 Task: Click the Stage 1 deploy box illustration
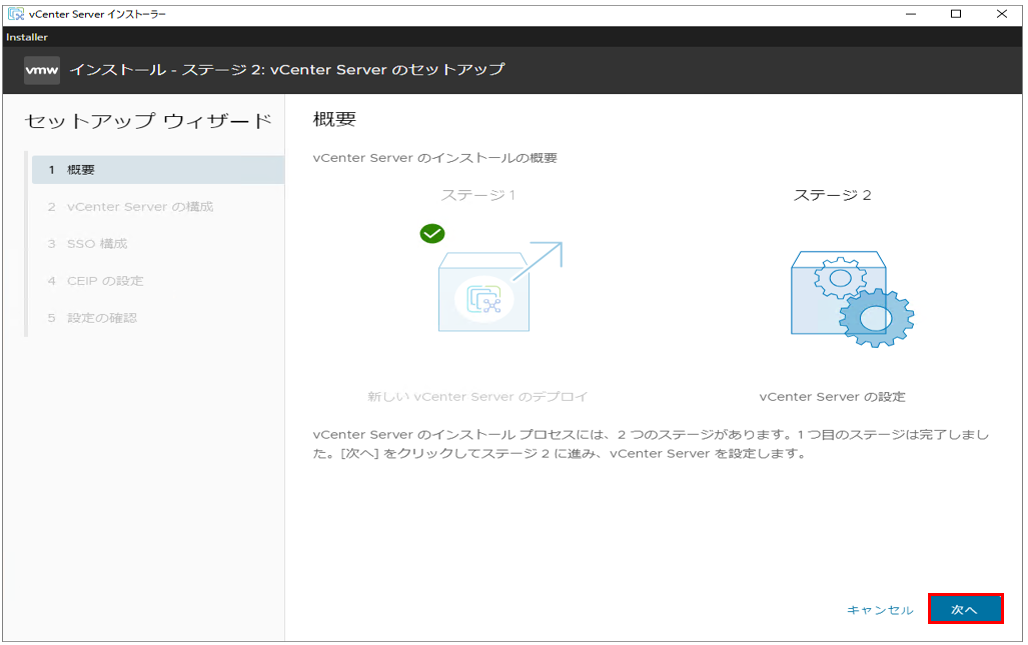[500, 287]
